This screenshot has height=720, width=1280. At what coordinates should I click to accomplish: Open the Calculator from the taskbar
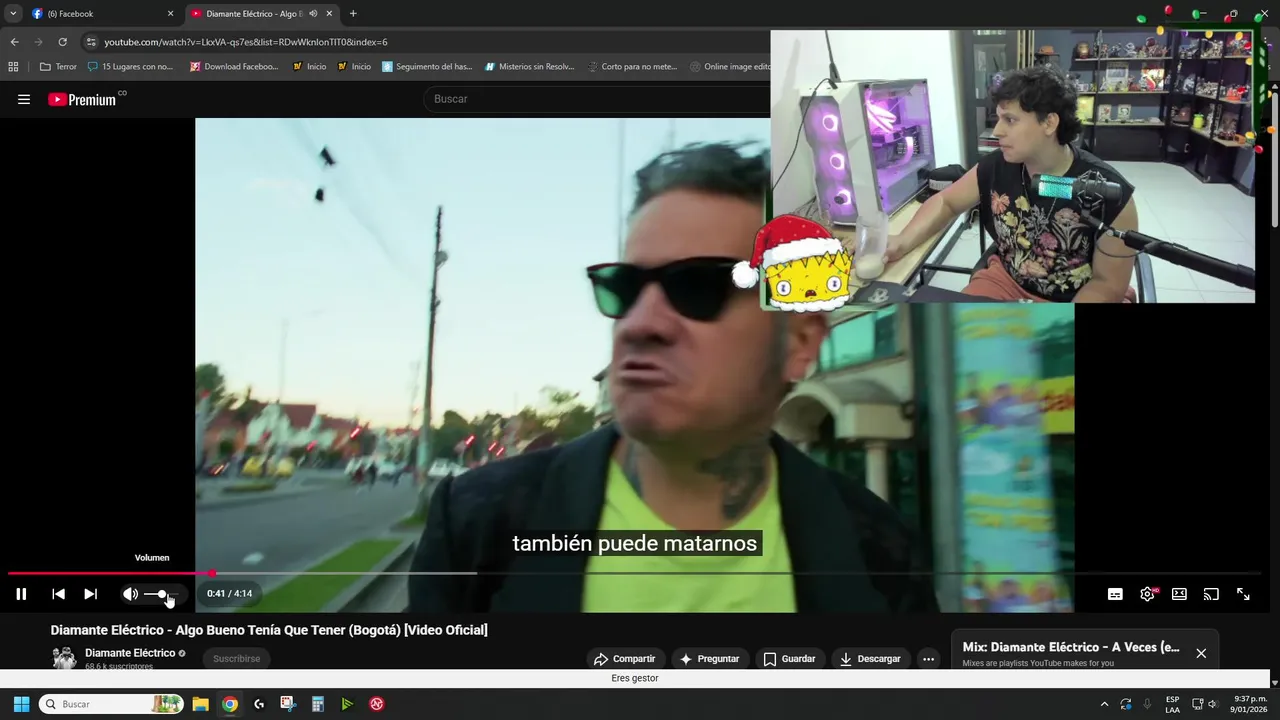[x=318, y=704]
